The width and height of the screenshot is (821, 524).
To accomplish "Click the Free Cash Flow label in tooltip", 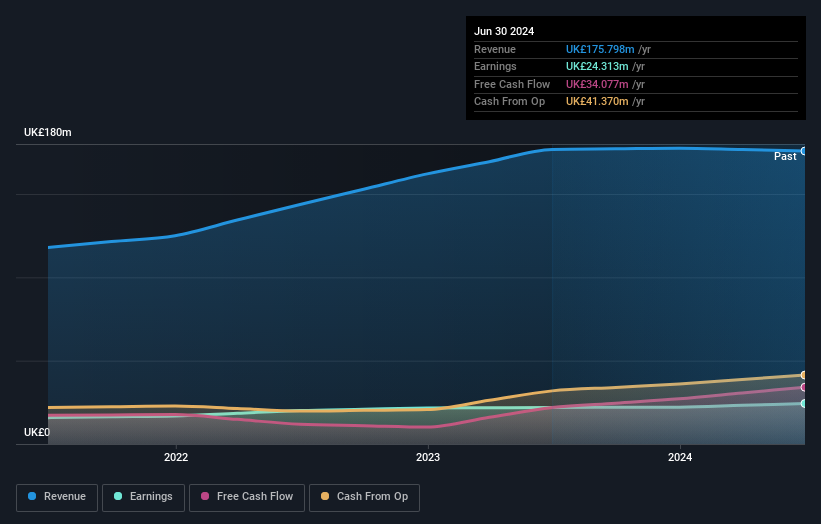I will 512,84.
